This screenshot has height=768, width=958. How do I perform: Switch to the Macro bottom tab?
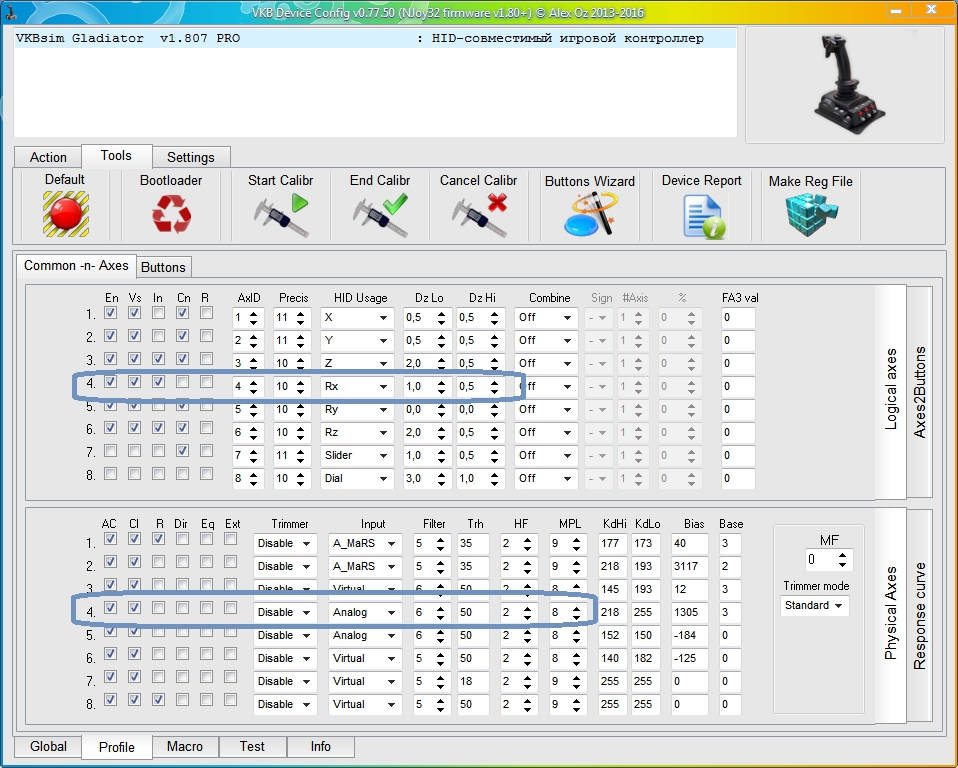(184, 746)
